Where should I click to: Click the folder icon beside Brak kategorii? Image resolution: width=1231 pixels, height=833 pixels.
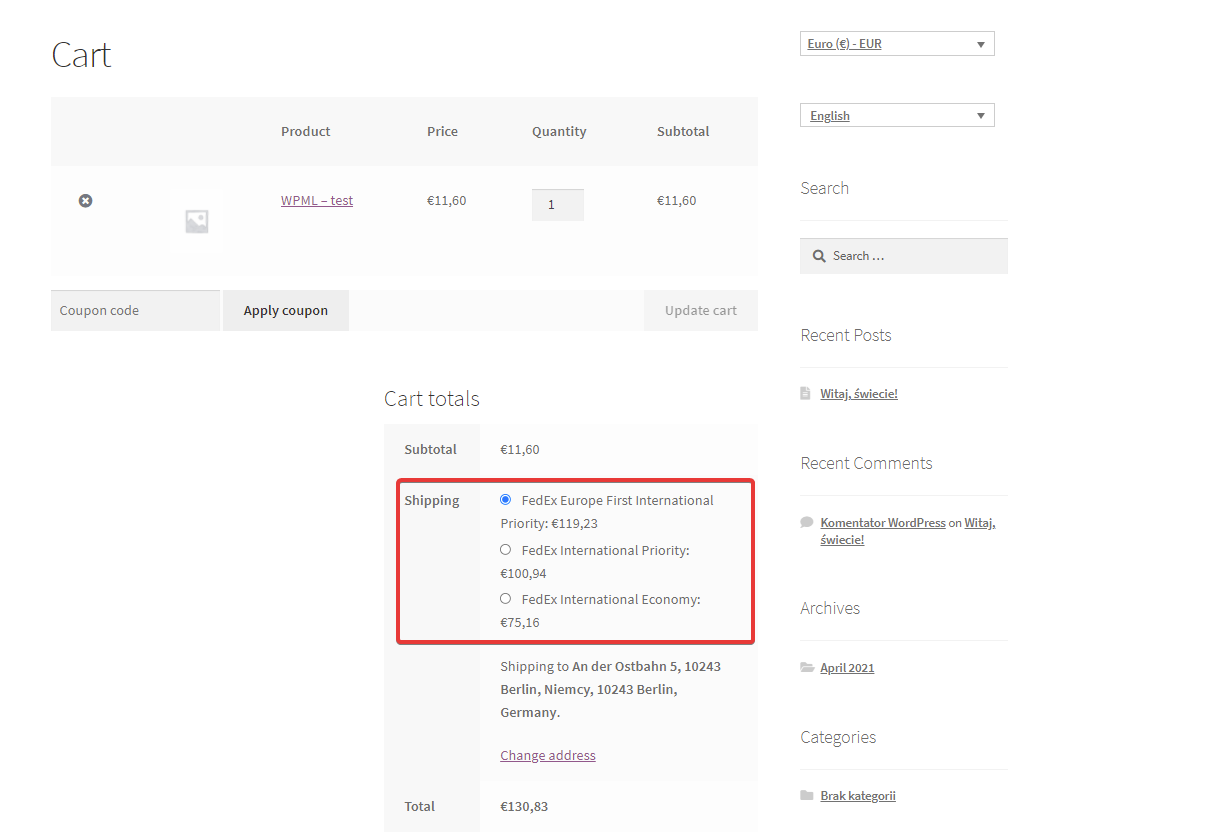pyautogui.click(x=807, y=795)
